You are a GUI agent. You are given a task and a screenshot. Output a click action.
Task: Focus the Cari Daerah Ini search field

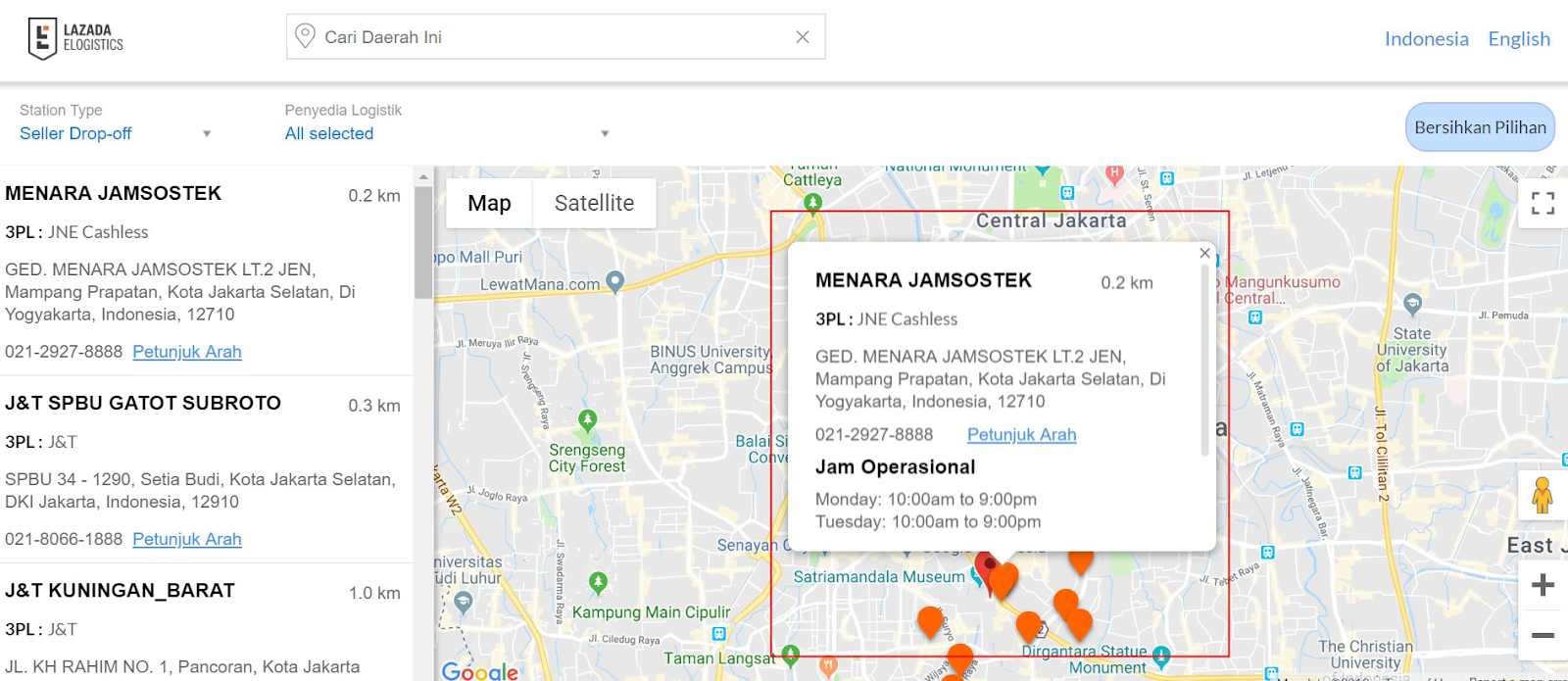click(556, 36)
